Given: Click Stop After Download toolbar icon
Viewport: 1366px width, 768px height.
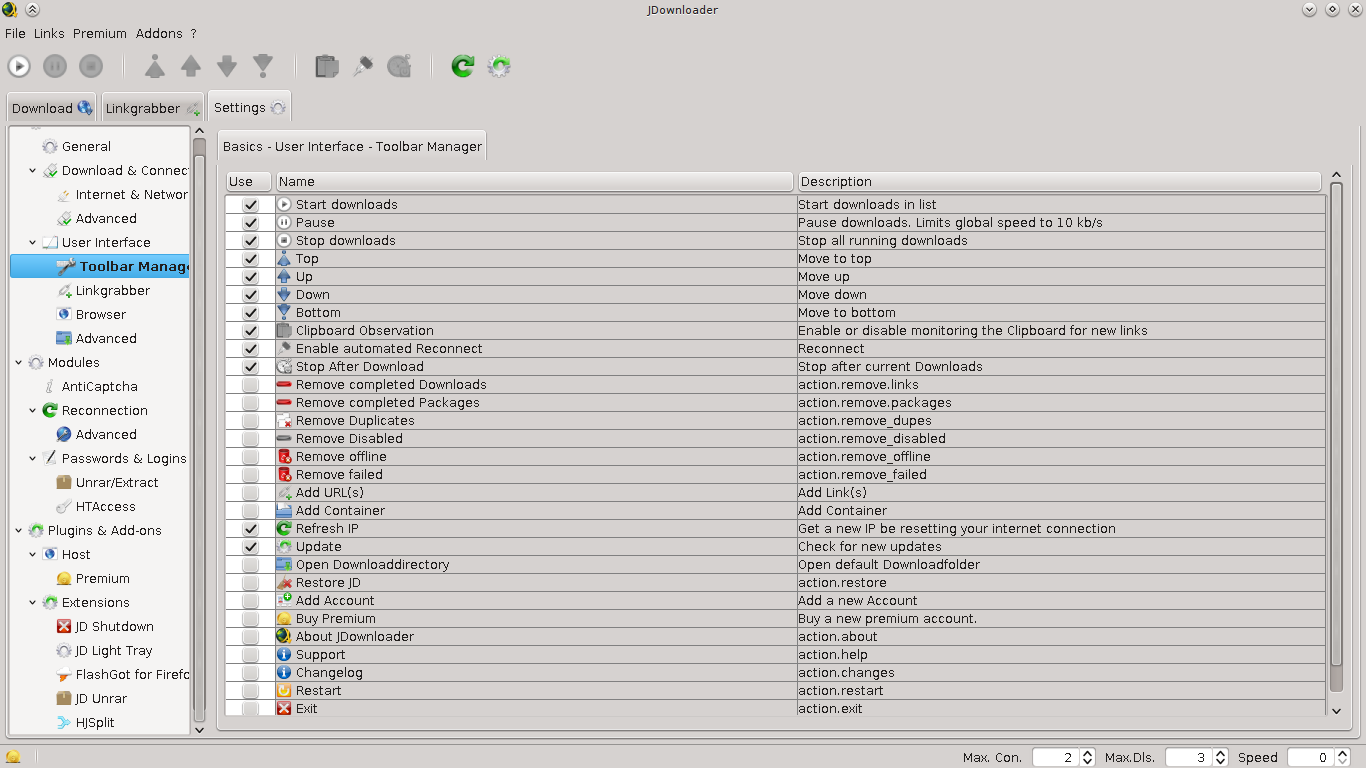Looking at the screenshot, I should (399, 66).
